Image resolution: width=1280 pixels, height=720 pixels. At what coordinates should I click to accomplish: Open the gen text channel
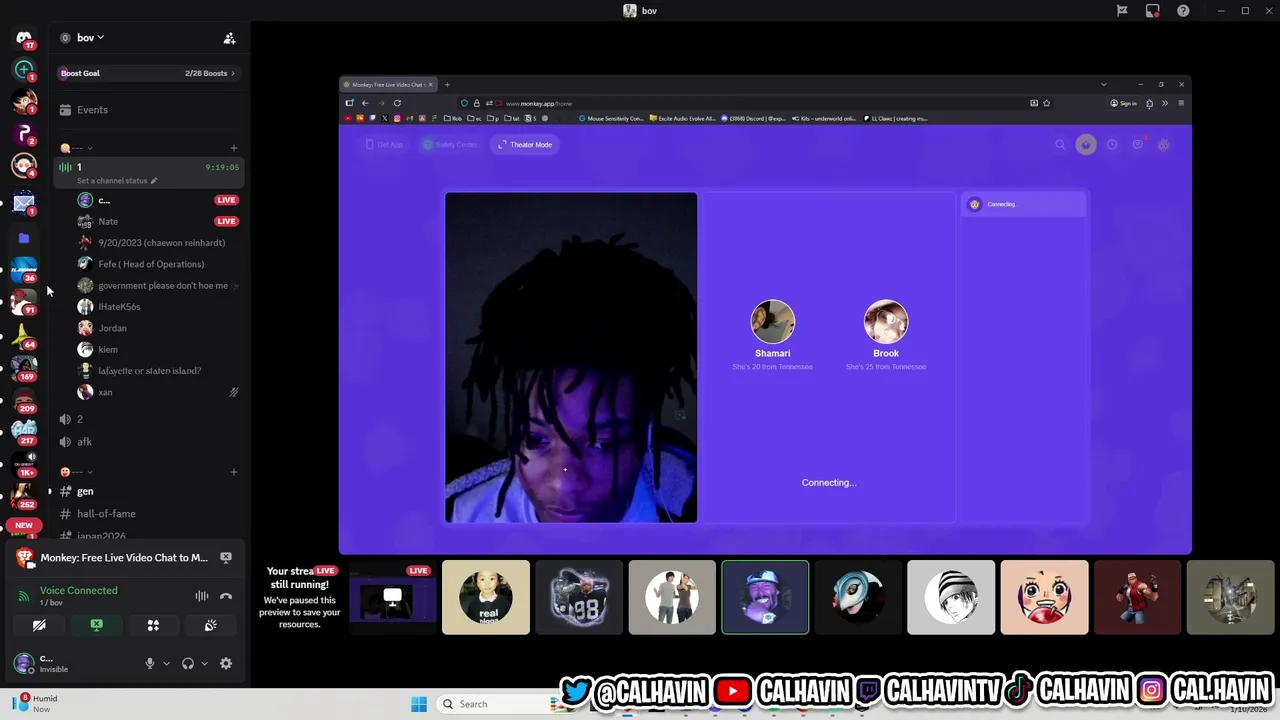coord(149,491)
